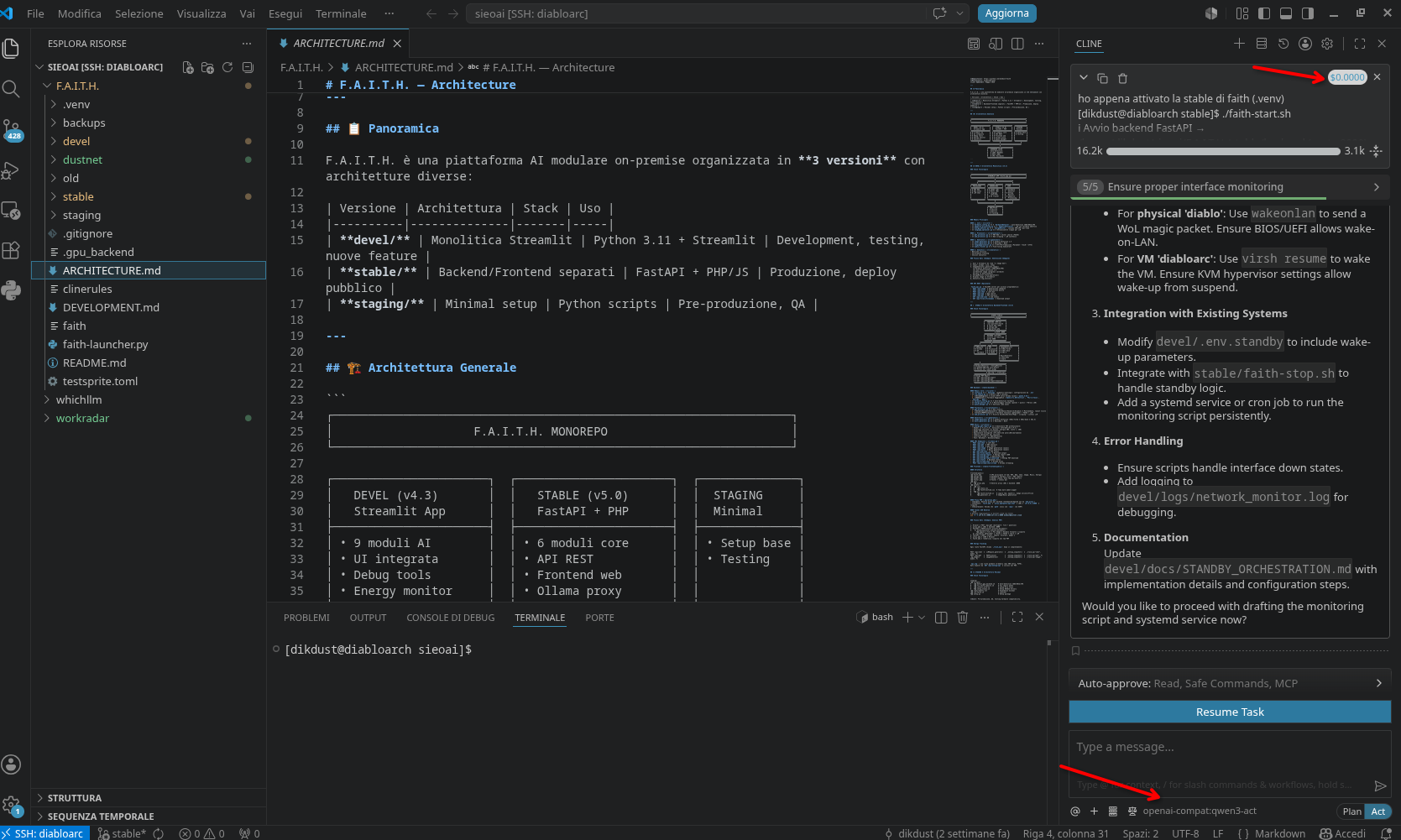This screenshot has height=840, width=1401.
Task: Click the Resume Task button
Action: [x=1230, y=712]
